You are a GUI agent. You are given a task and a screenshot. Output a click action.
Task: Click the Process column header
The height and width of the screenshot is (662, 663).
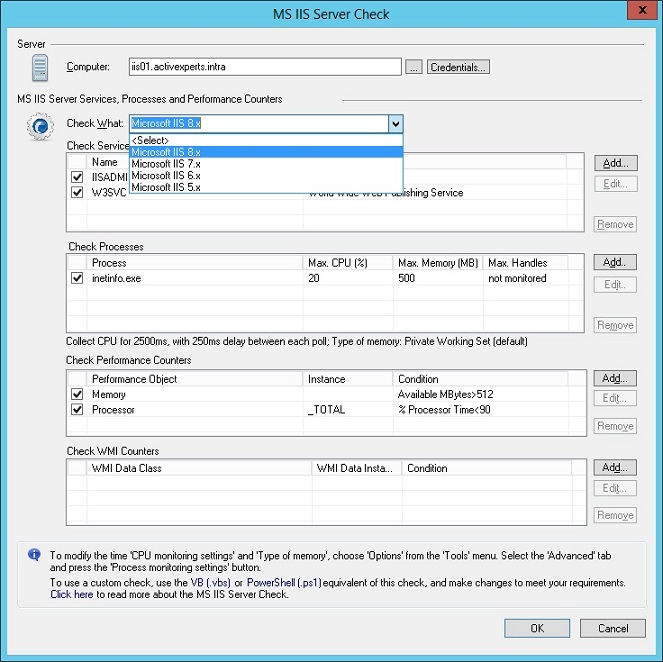(195, 263)
